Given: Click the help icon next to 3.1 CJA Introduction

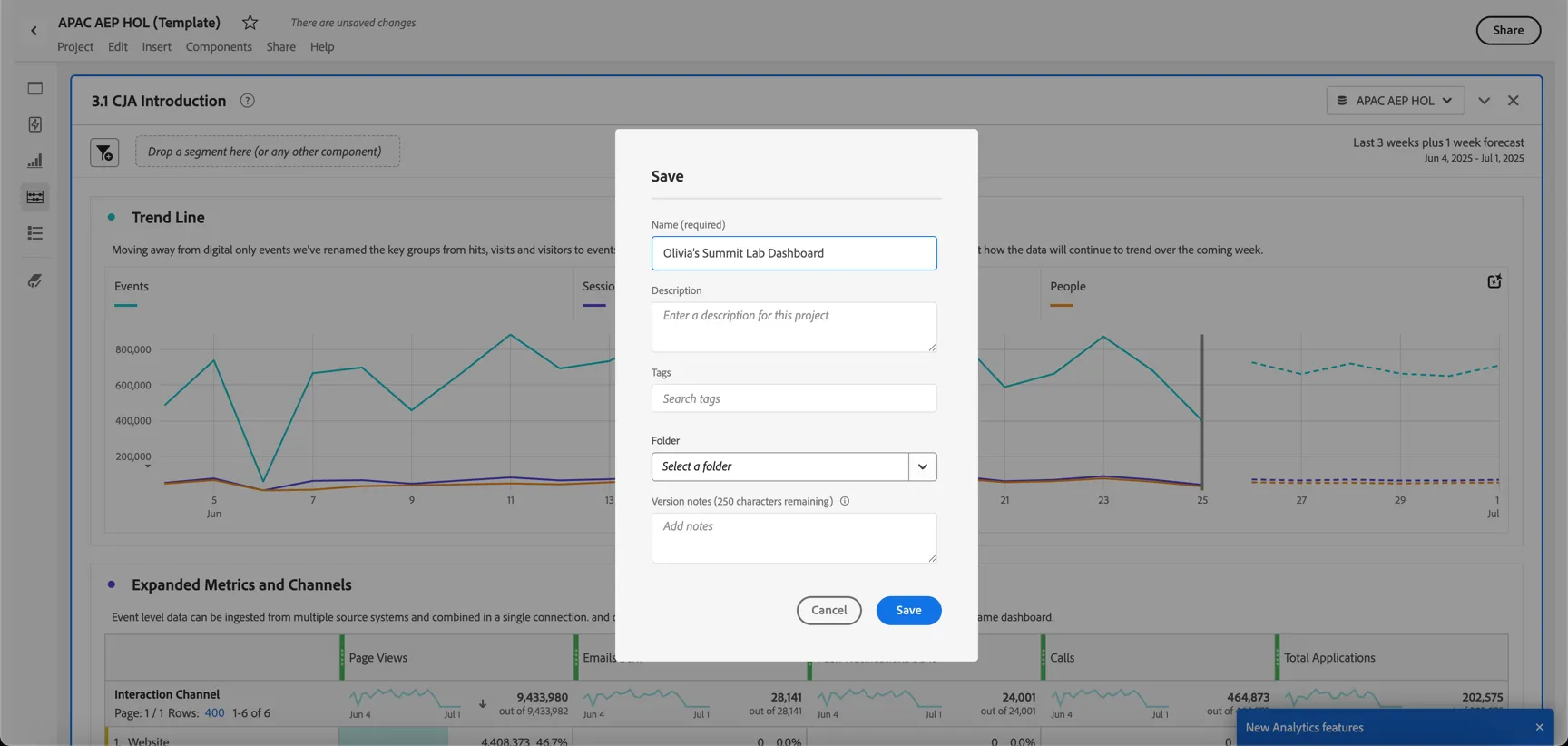Looking at the screenshot, I should [247, 101].
